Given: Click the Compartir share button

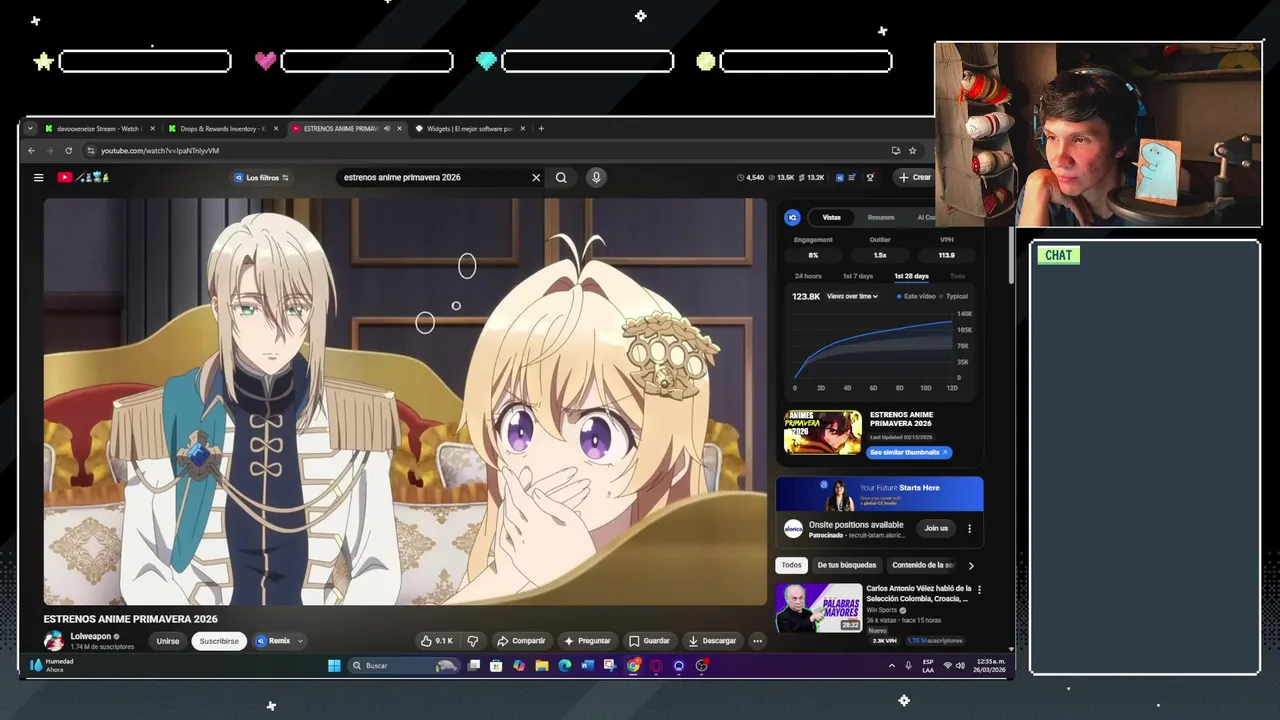Looking at the screenshot, I should [x=521, y=641].
